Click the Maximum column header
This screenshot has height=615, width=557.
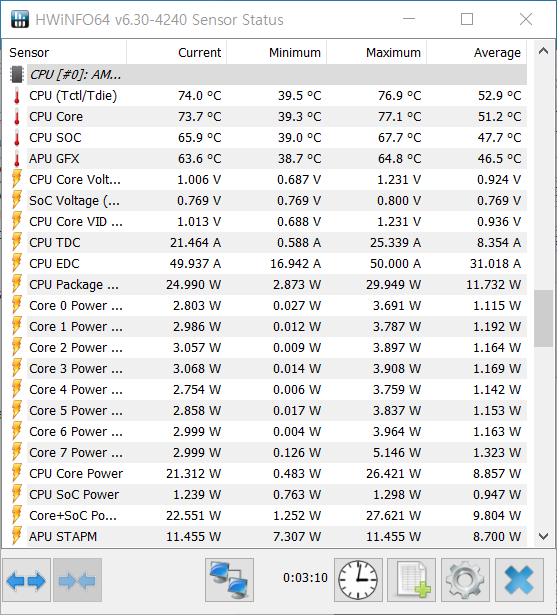393,53
